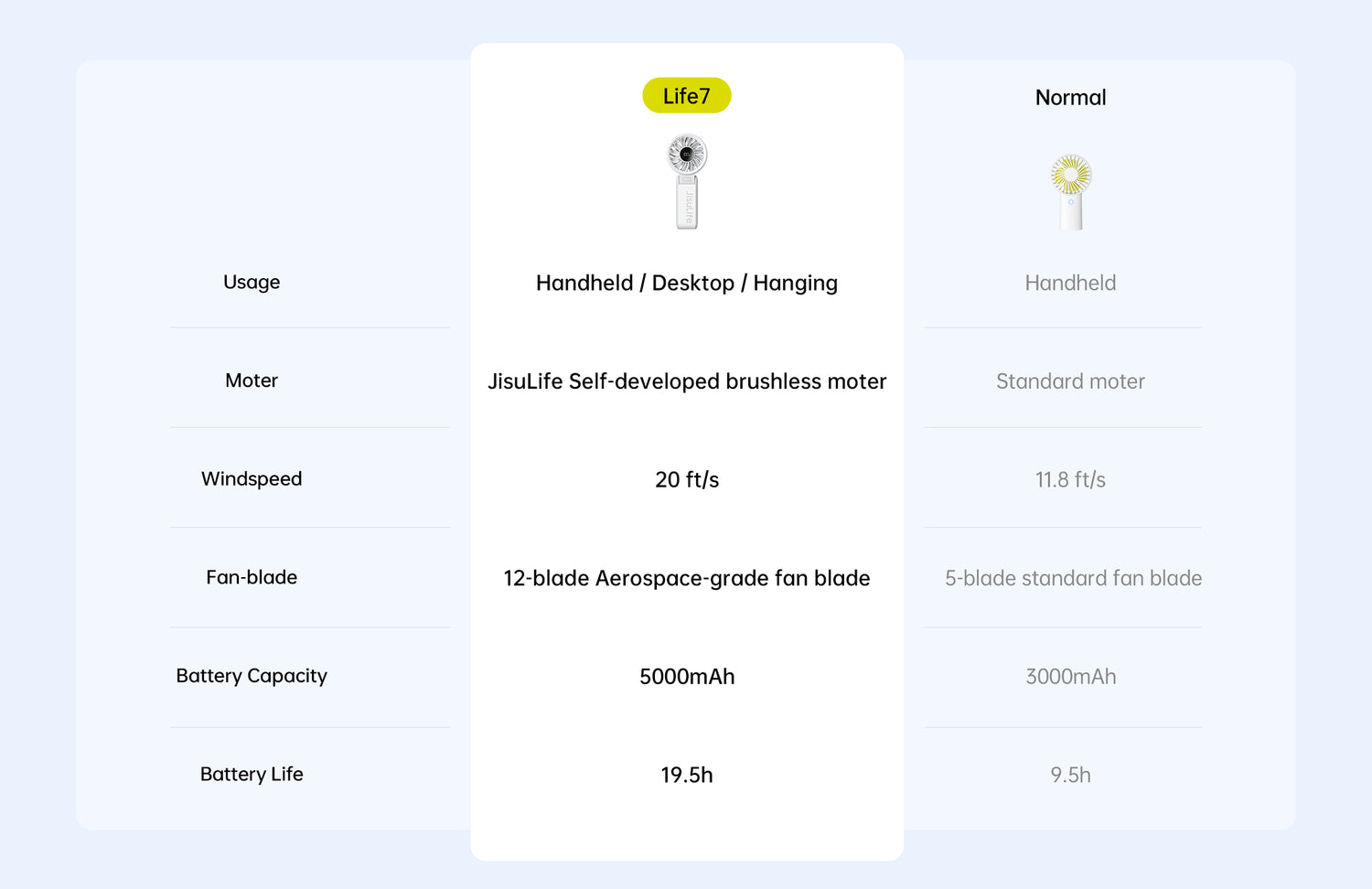Click the Battery Life row label
This screenshot has height=889, width=1372.
pos(252,775)
